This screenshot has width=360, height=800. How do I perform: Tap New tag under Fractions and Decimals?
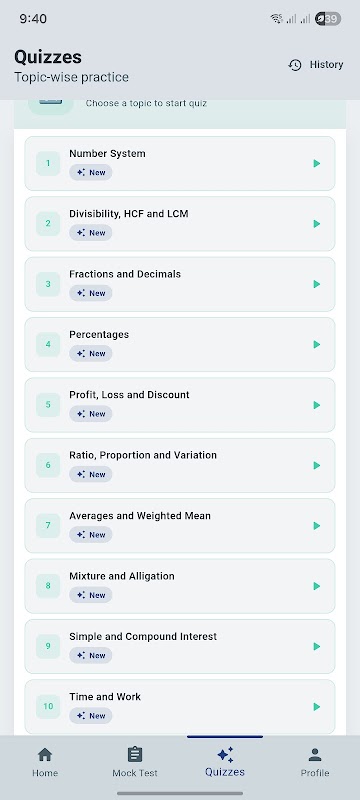[x=91, y=293]
